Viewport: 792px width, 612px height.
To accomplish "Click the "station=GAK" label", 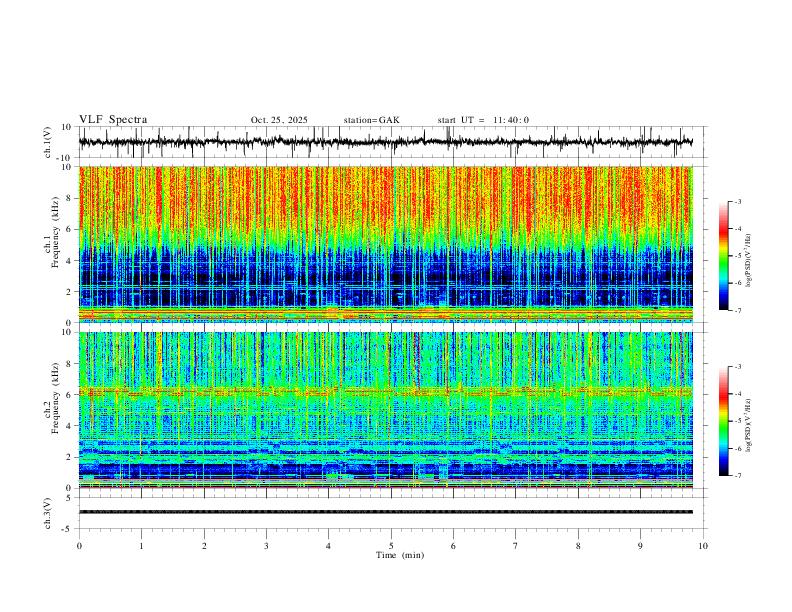I will click(x=371, y=120).
